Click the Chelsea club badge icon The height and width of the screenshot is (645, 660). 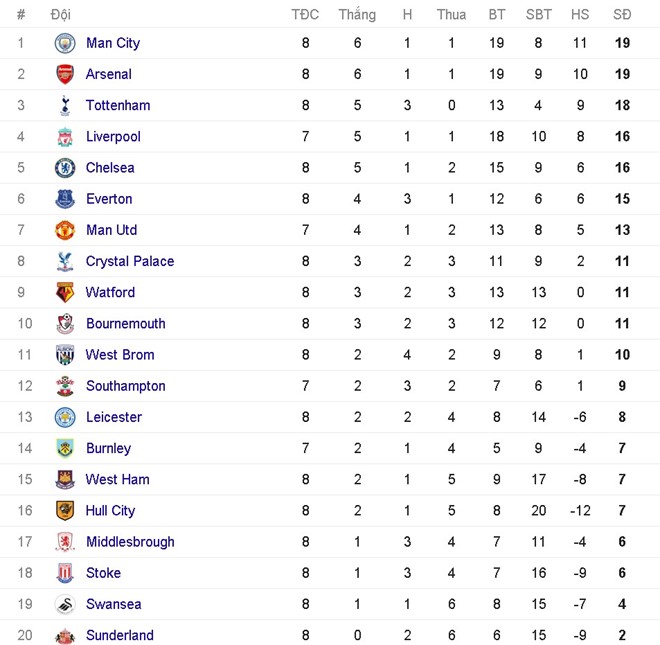65,168
